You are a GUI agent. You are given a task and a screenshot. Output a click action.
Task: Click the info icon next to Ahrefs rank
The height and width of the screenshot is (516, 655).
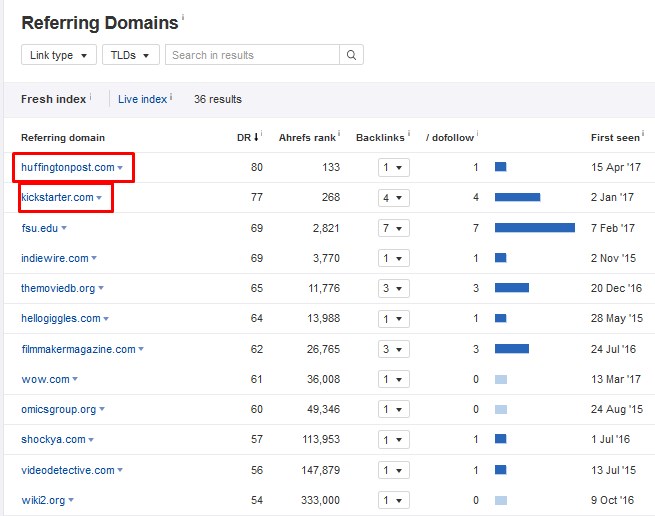tap(339, 134)
